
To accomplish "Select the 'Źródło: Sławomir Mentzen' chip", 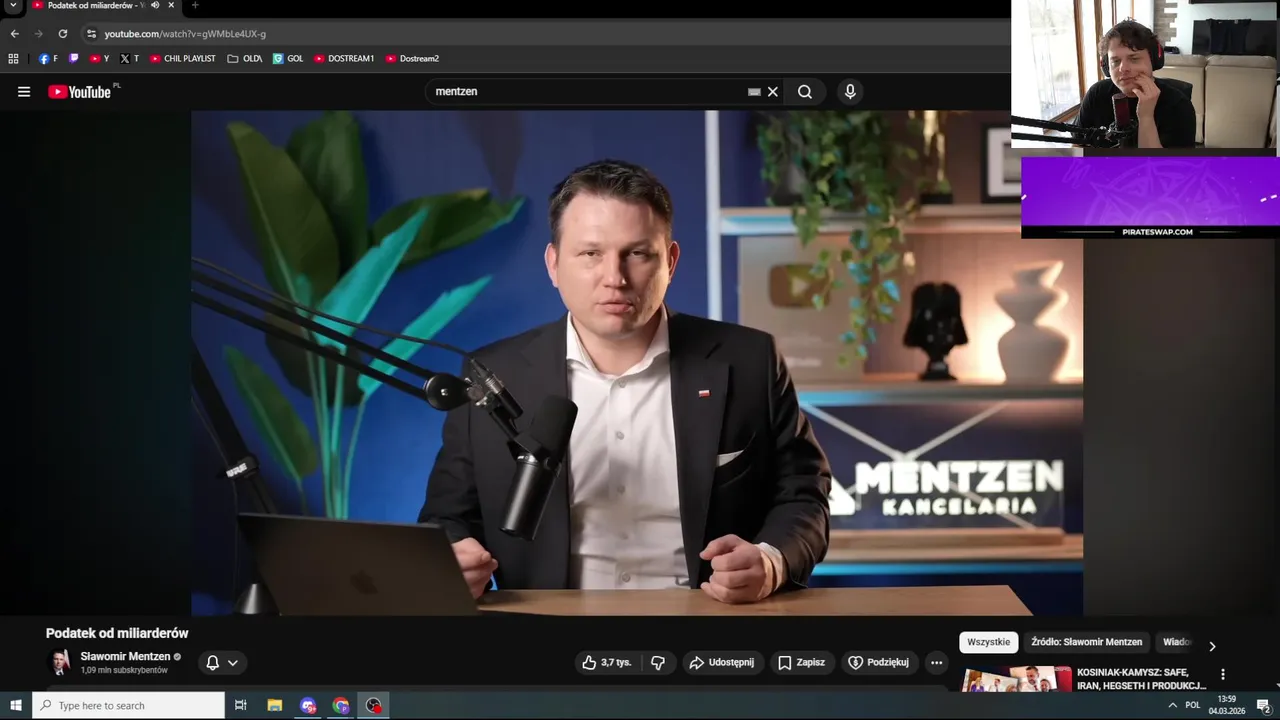I will tap(1086, 642).
